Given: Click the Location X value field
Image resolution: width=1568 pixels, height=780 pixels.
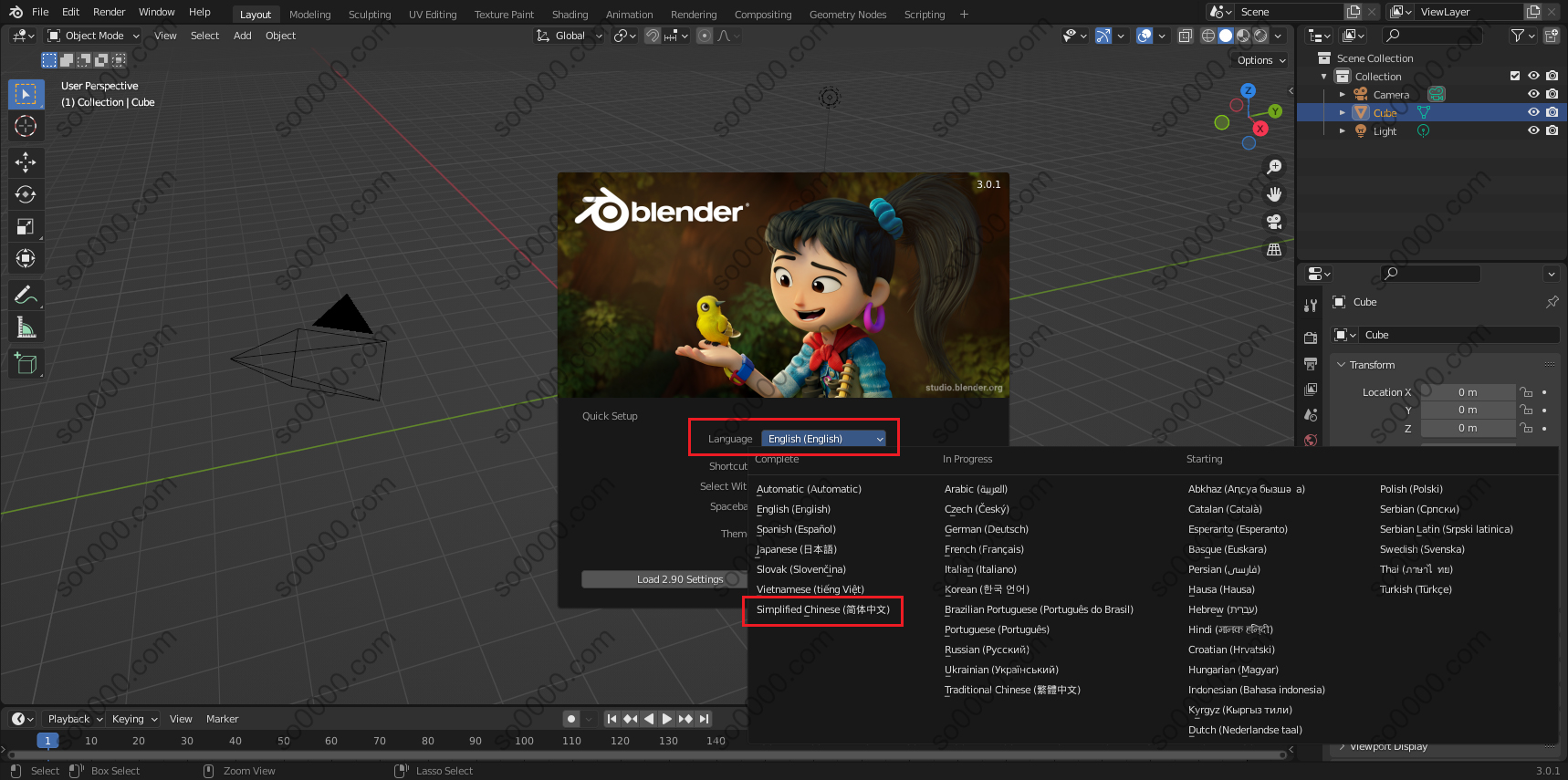Looking at the screenshot, I should coord(1467,392).
